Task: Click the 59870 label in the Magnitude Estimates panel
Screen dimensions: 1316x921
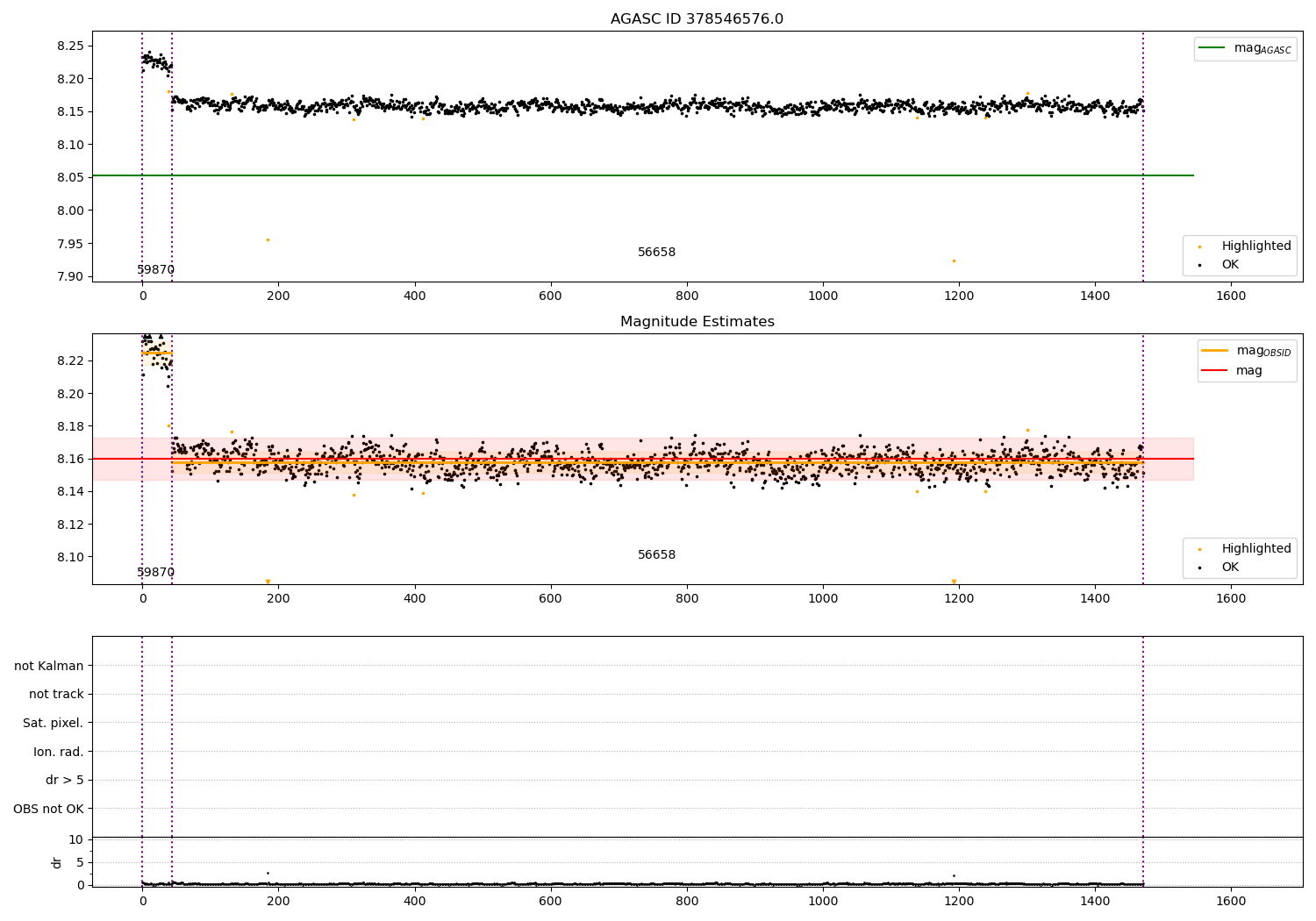Action: click(x=155, y=573)
